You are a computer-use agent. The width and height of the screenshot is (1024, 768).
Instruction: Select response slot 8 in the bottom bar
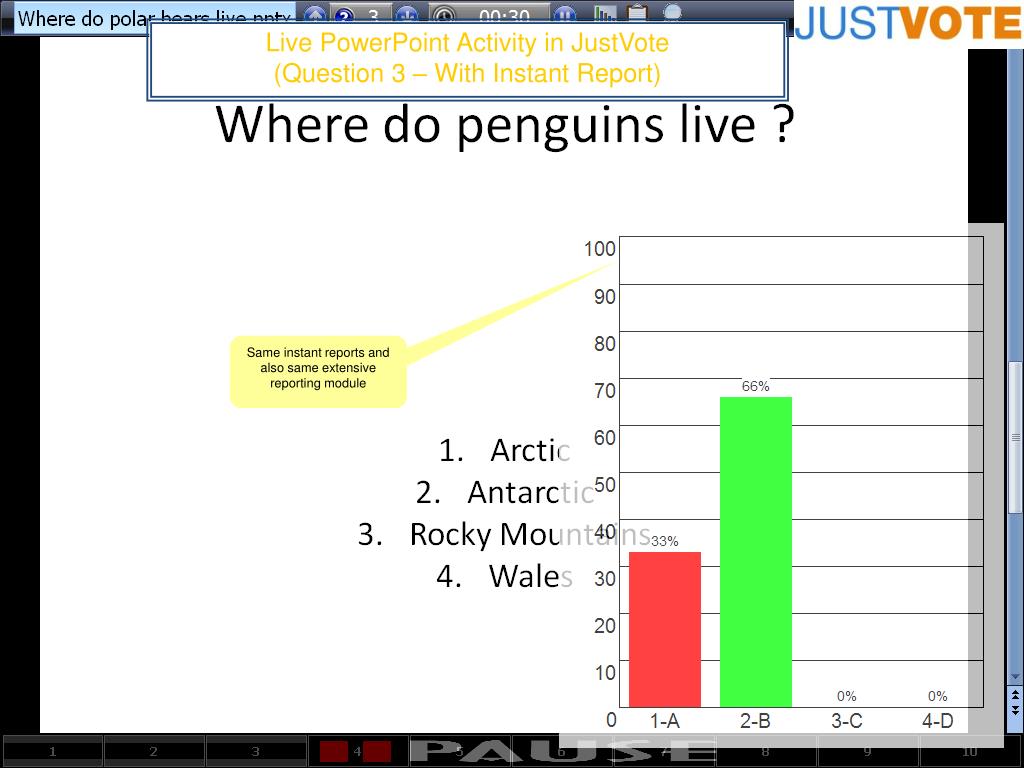(x=765, y=751)
